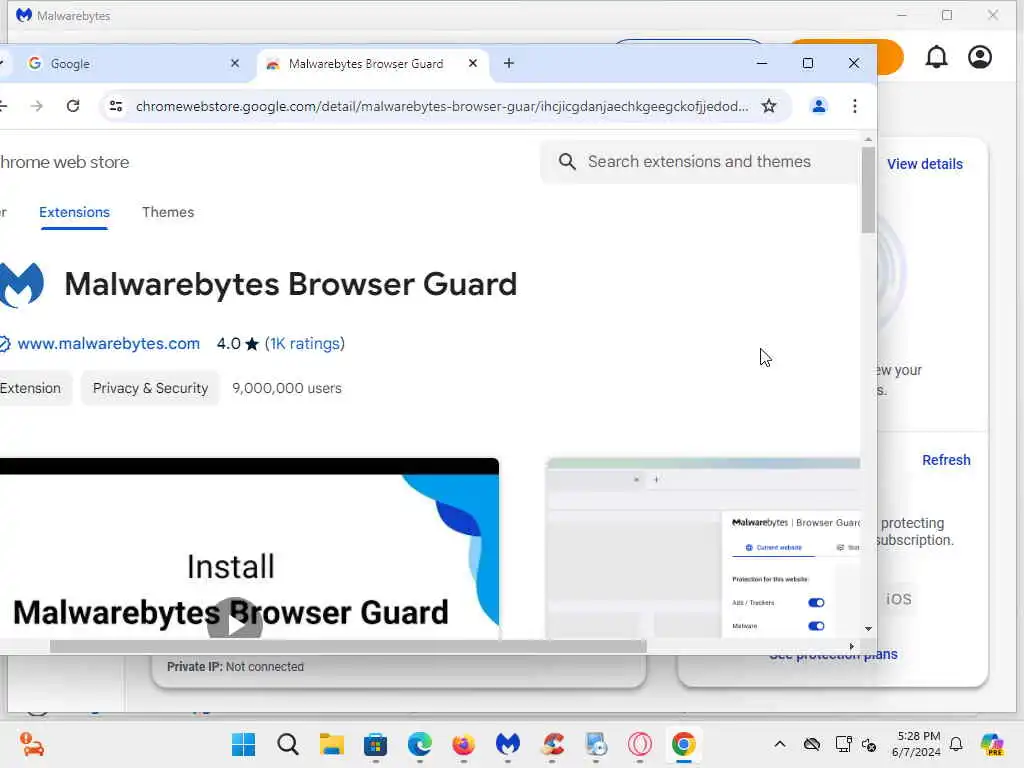This screenshot has height=768, width=1024.
Task: Open the Chrome three-dot menu
Action: point(854,106)
